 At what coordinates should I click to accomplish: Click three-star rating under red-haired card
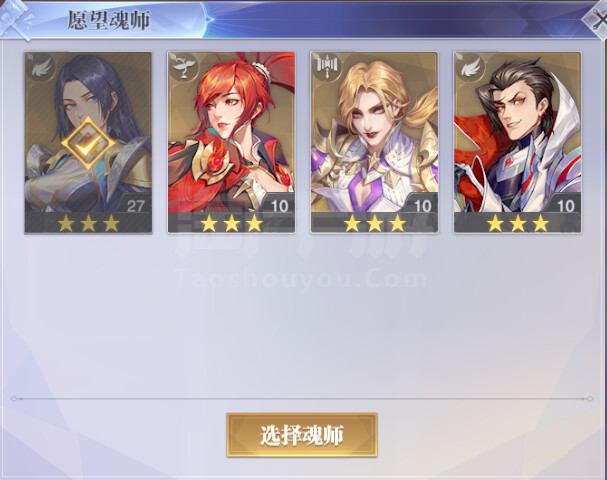point(231,223)
